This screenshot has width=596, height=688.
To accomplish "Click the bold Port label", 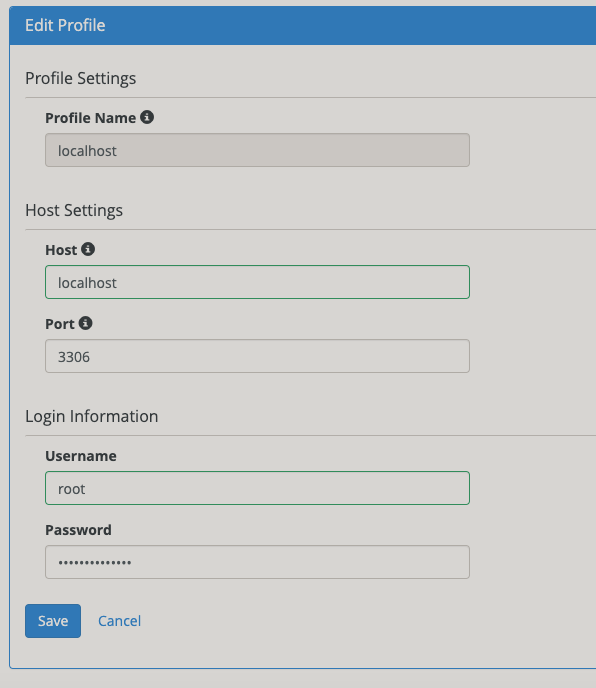I will coord(60,324).
